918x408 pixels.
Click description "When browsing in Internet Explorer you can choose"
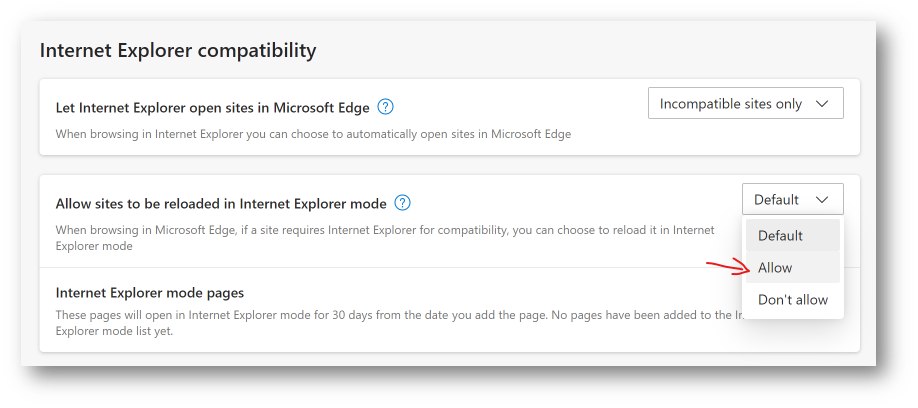(313, 134)
